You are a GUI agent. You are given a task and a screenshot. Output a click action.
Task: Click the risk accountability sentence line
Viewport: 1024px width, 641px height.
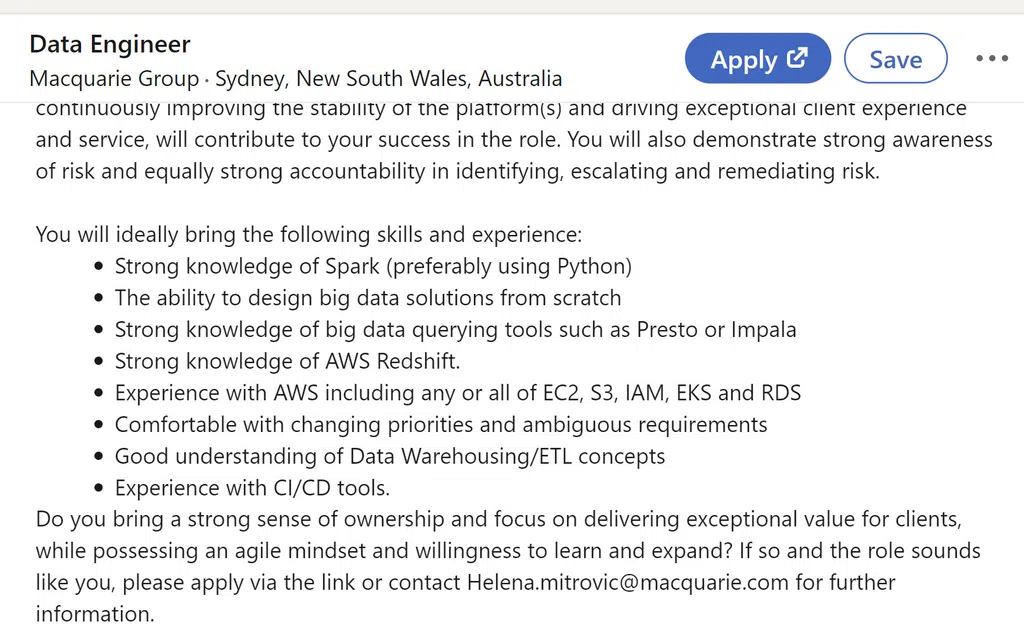(458, 171)
